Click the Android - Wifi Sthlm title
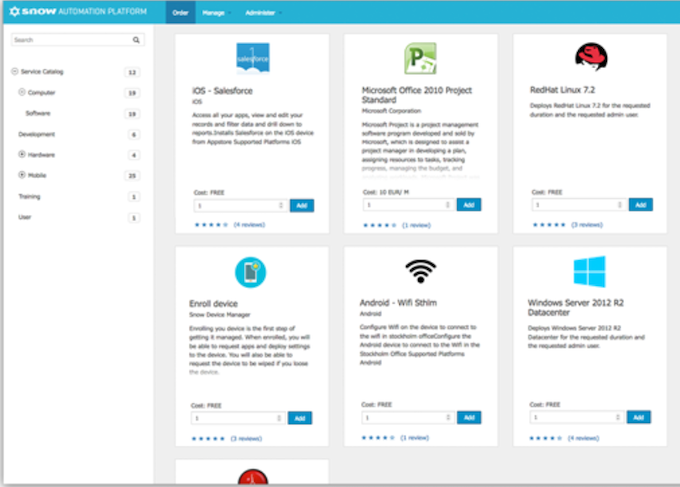 tap(398, 303)
